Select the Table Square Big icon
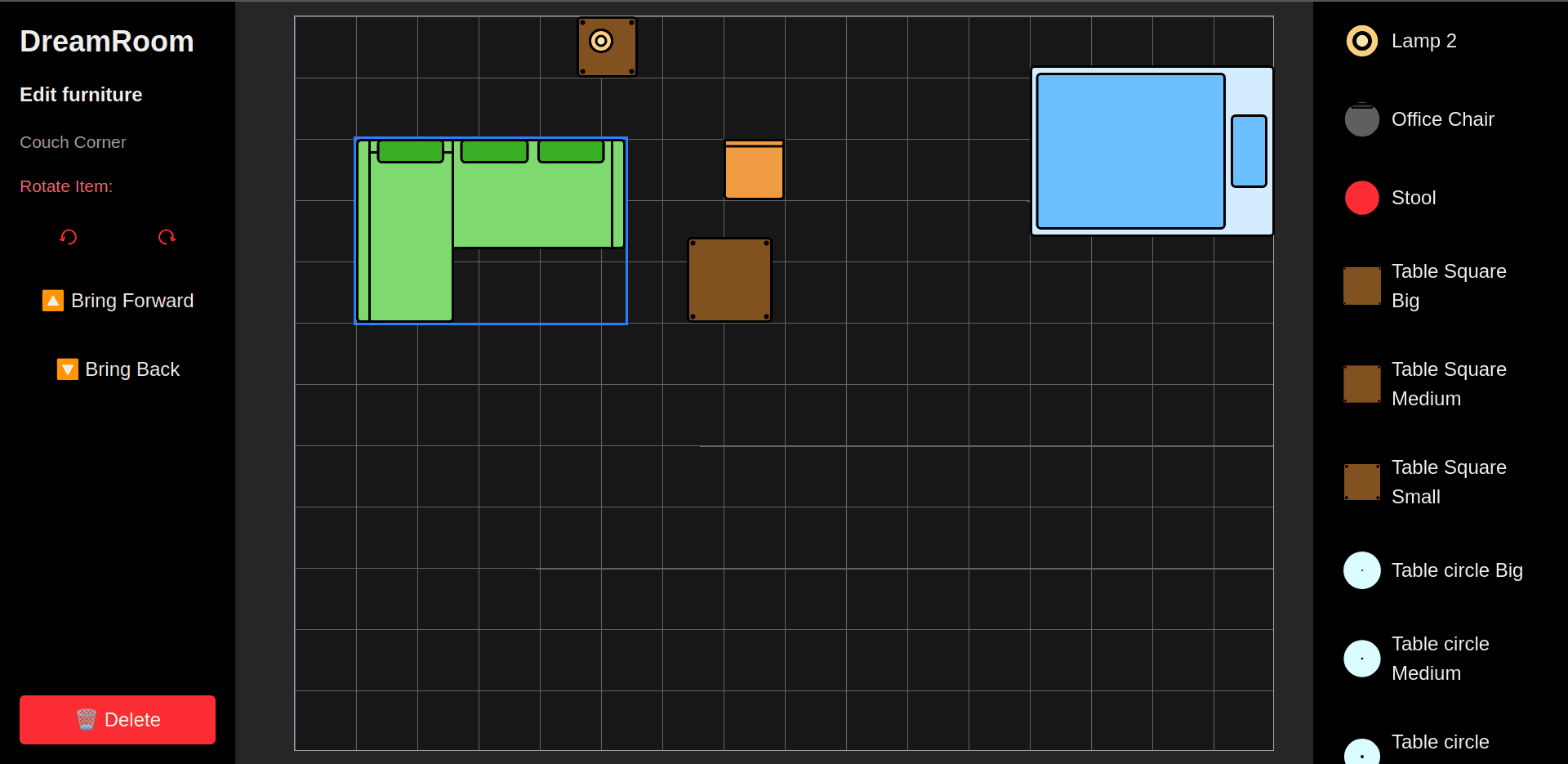Screen dimensions: 1568x764 (x=1361, y=286)
